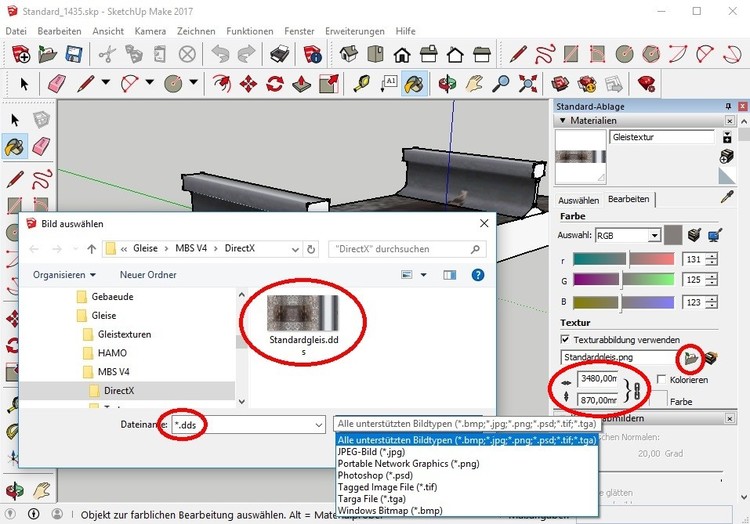Choose Portable Network Graphics (*.png) filter
This screenshot has width=750, height=524.
[408, 463]
